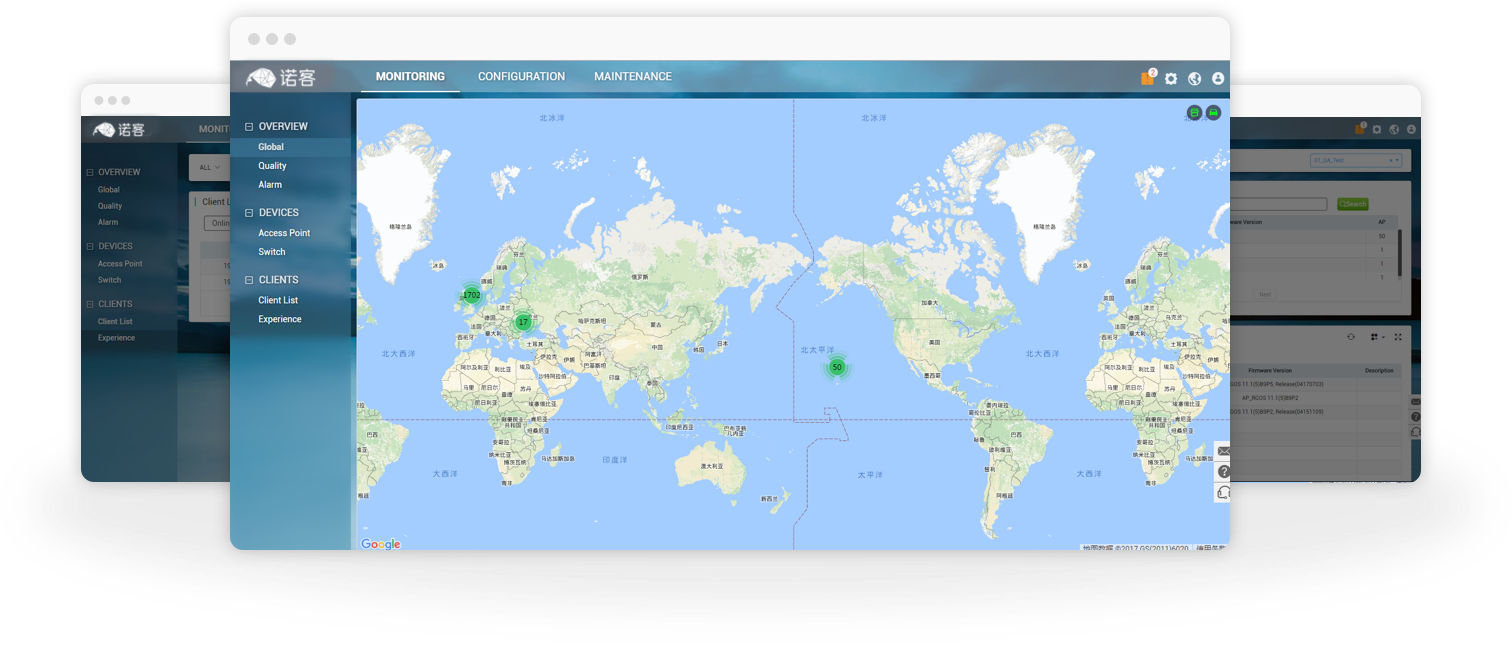Select Alarm in front window sidebar
Image resolution: width=1512 pixels, height=645 pixels.
click(270, 185)
